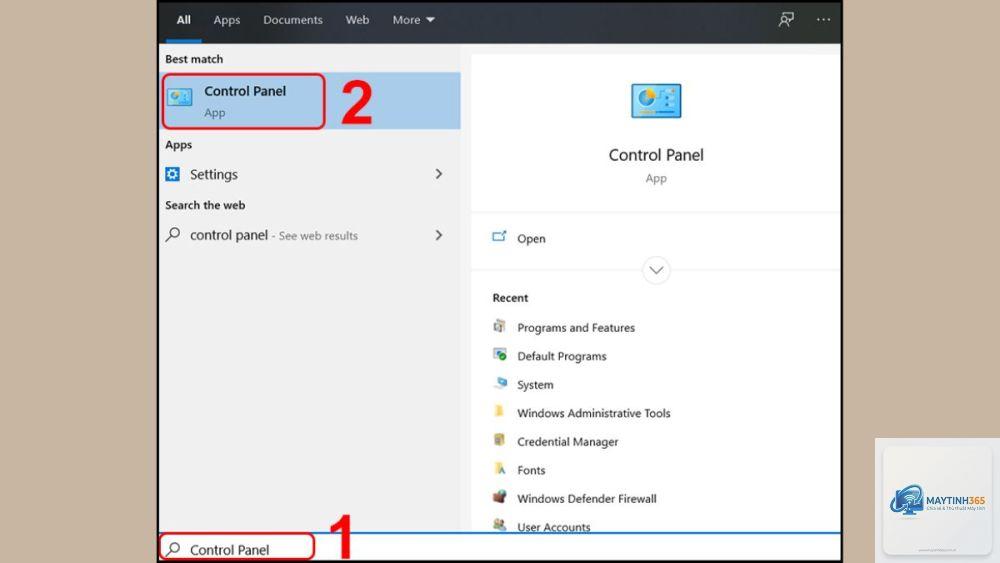
Task: Click the search box magnifier icon
Action: click(x=173, y=548)
